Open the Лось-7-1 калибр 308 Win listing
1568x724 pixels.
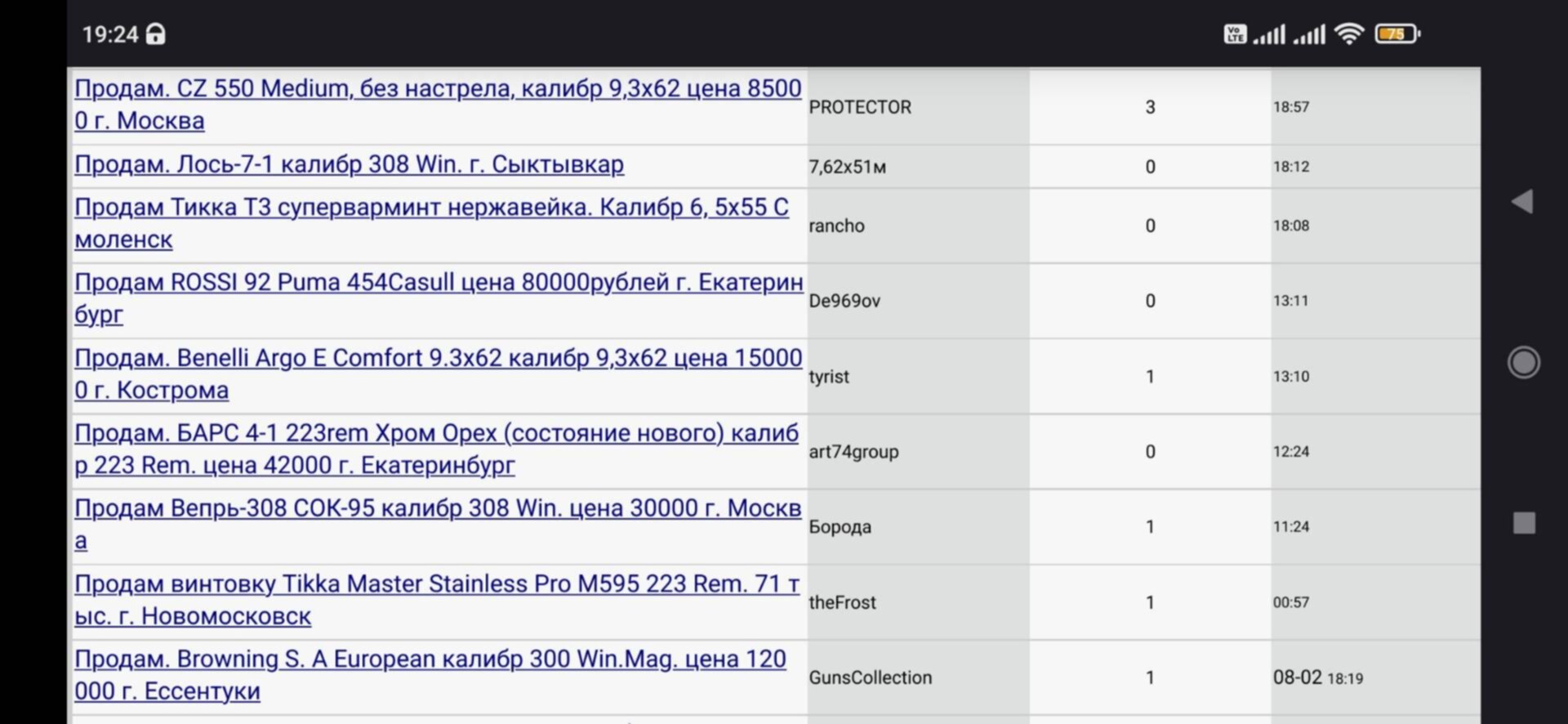coord(349,164)
